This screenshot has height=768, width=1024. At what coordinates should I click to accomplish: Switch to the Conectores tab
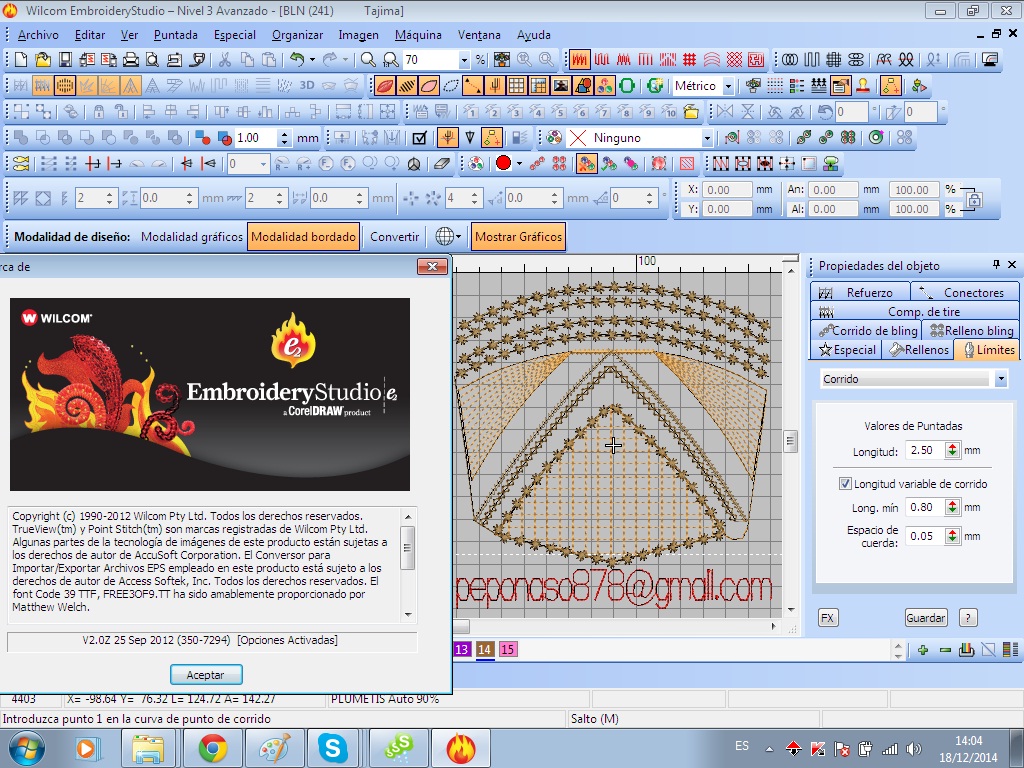click(965, 293)
